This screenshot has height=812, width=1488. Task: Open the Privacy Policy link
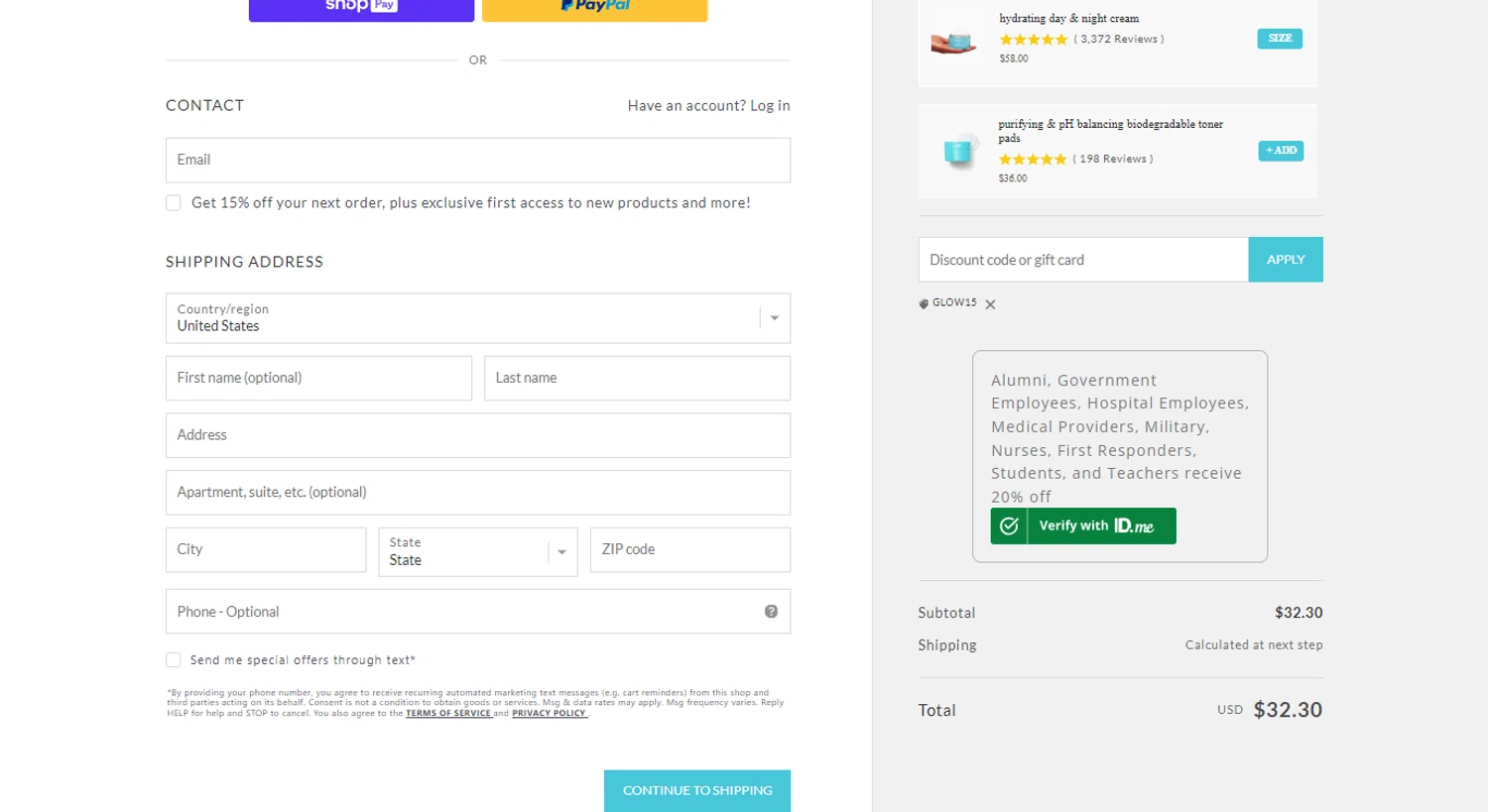click(x=550, y=714)
